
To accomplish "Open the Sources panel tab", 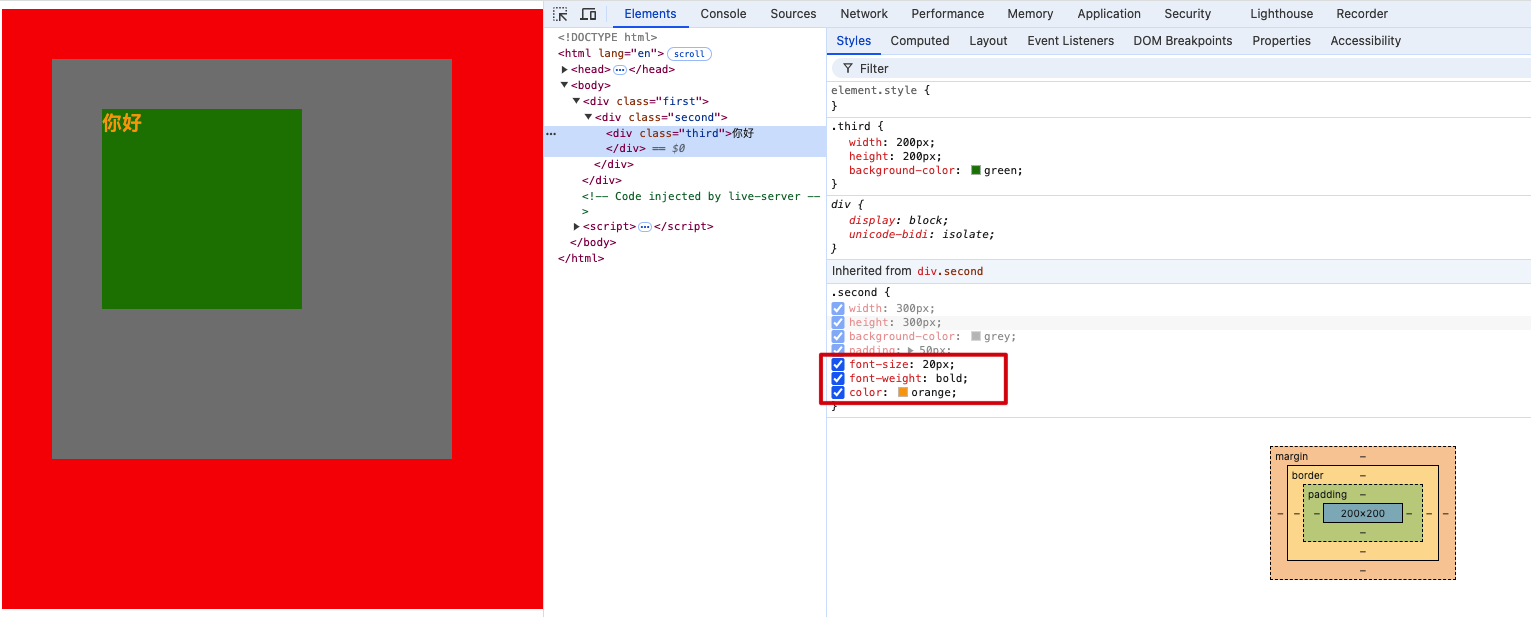I will pyautogui.click(x=793, y=14).
